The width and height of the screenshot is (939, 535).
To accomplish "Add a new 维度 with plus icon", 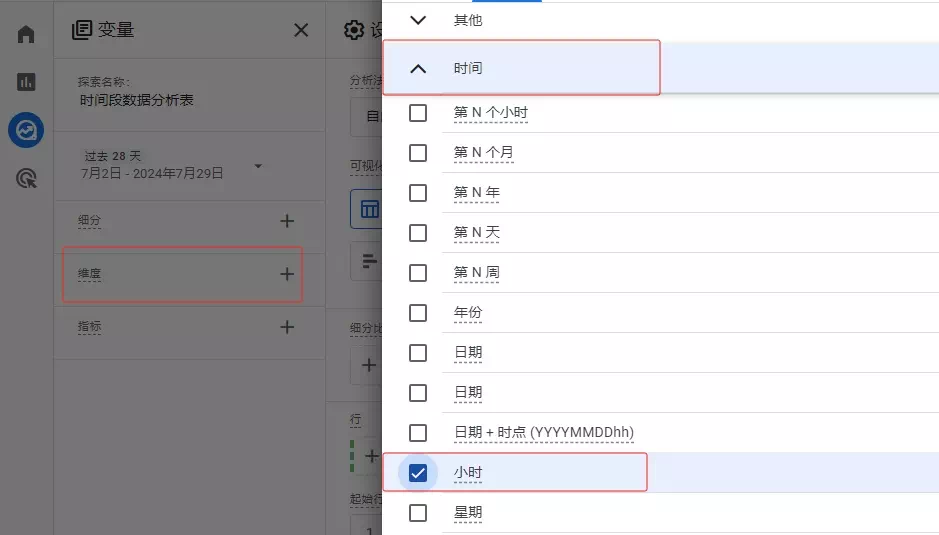I will [287, 273].
